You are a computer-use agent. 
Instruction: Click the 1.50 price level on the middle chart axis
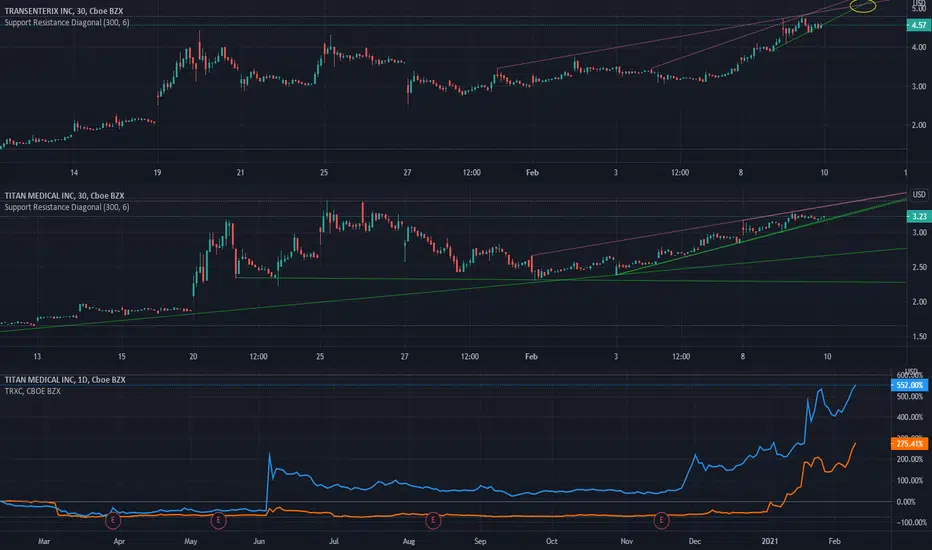pyautogui.click(x=918, y=337)
